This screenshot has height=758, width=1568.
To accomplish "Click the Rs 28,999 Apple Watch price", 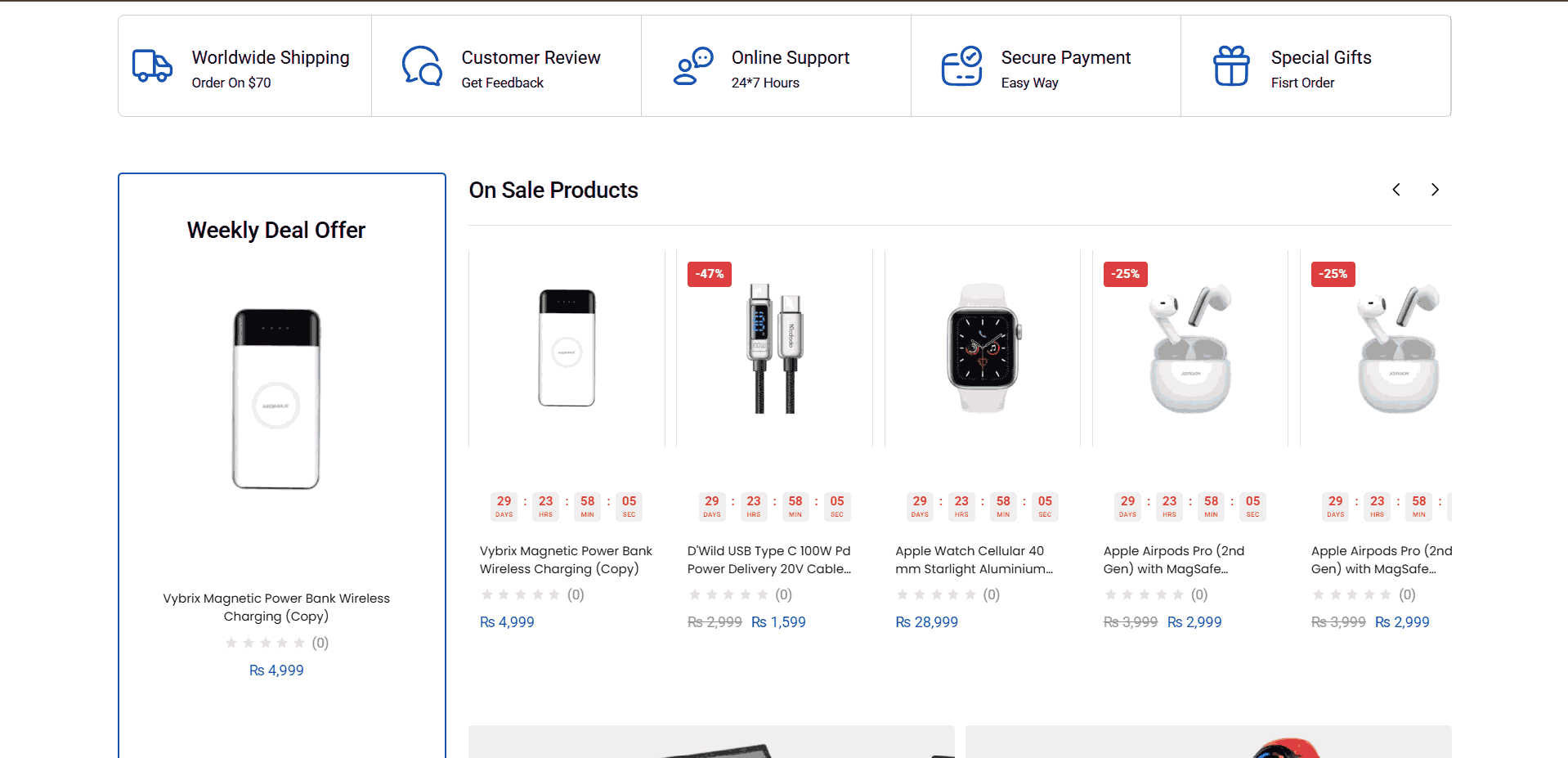I will [x=926, y=622].
